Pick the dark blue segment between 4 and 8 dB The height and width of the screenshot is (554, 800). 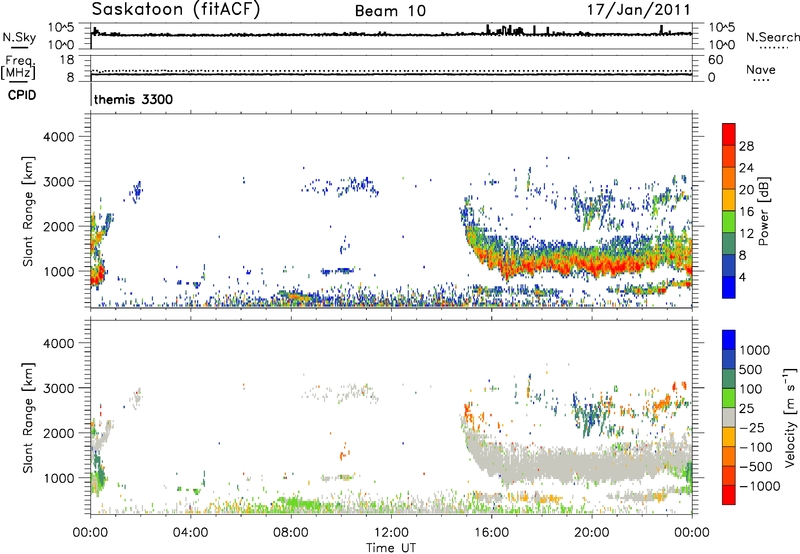(729, 265)
